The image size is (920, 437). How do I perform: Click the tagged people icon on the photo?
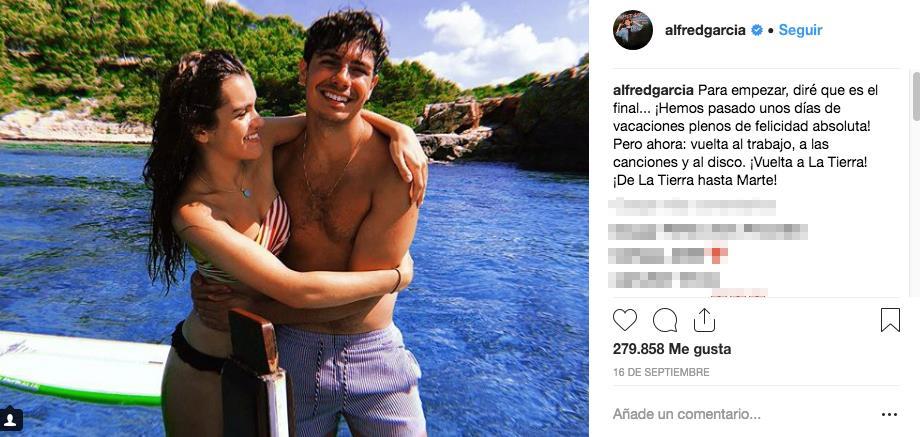11,419
